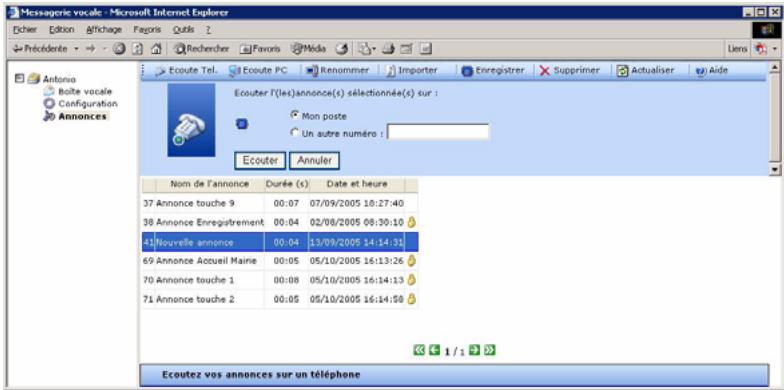This screenshot has width=784, height=390.
Task: Click the Ecoute PC toolbar item
Action: [x=258, y=70]
